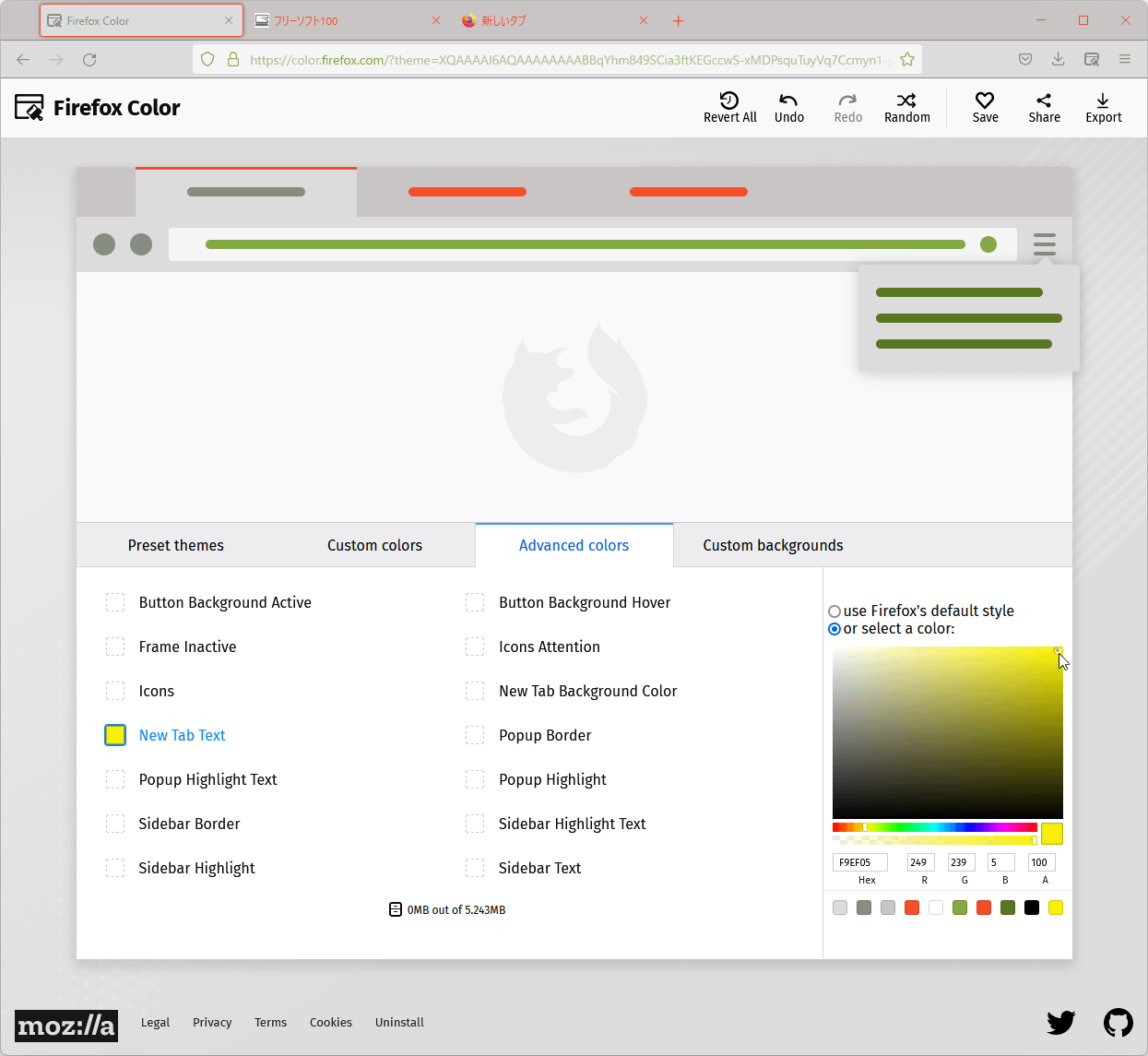This screenshot has height=1056, width=1148.
Task: Switch to the Custom colors tab
Action: [x=374, y=545]
